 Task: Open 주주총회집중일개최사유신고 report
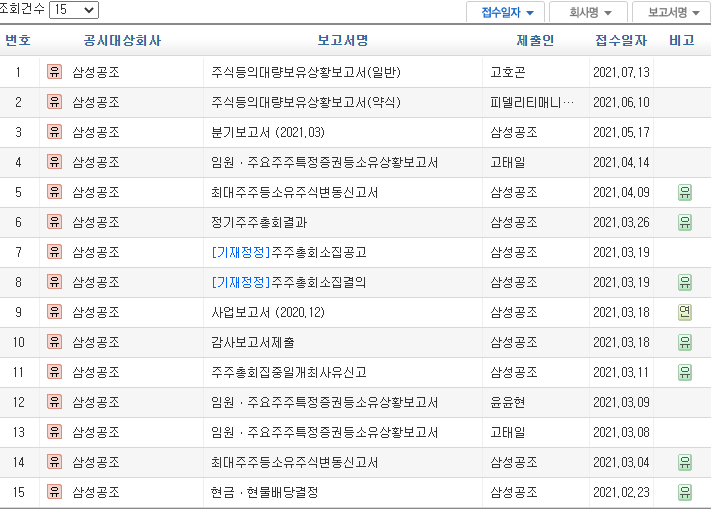pos(289,373)
